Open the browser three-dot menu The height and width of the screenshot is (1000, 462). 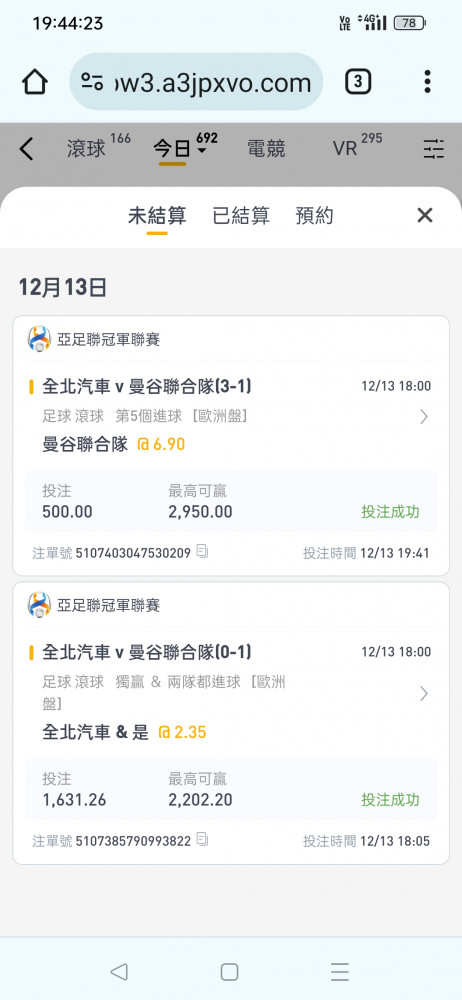428,82
